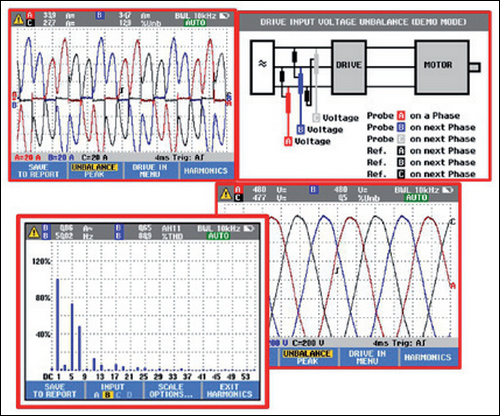This screenshot has width=500, height=416.
Task: Toggle UNBALANCE PEAK on voltage screen
Action: (307, 357)
